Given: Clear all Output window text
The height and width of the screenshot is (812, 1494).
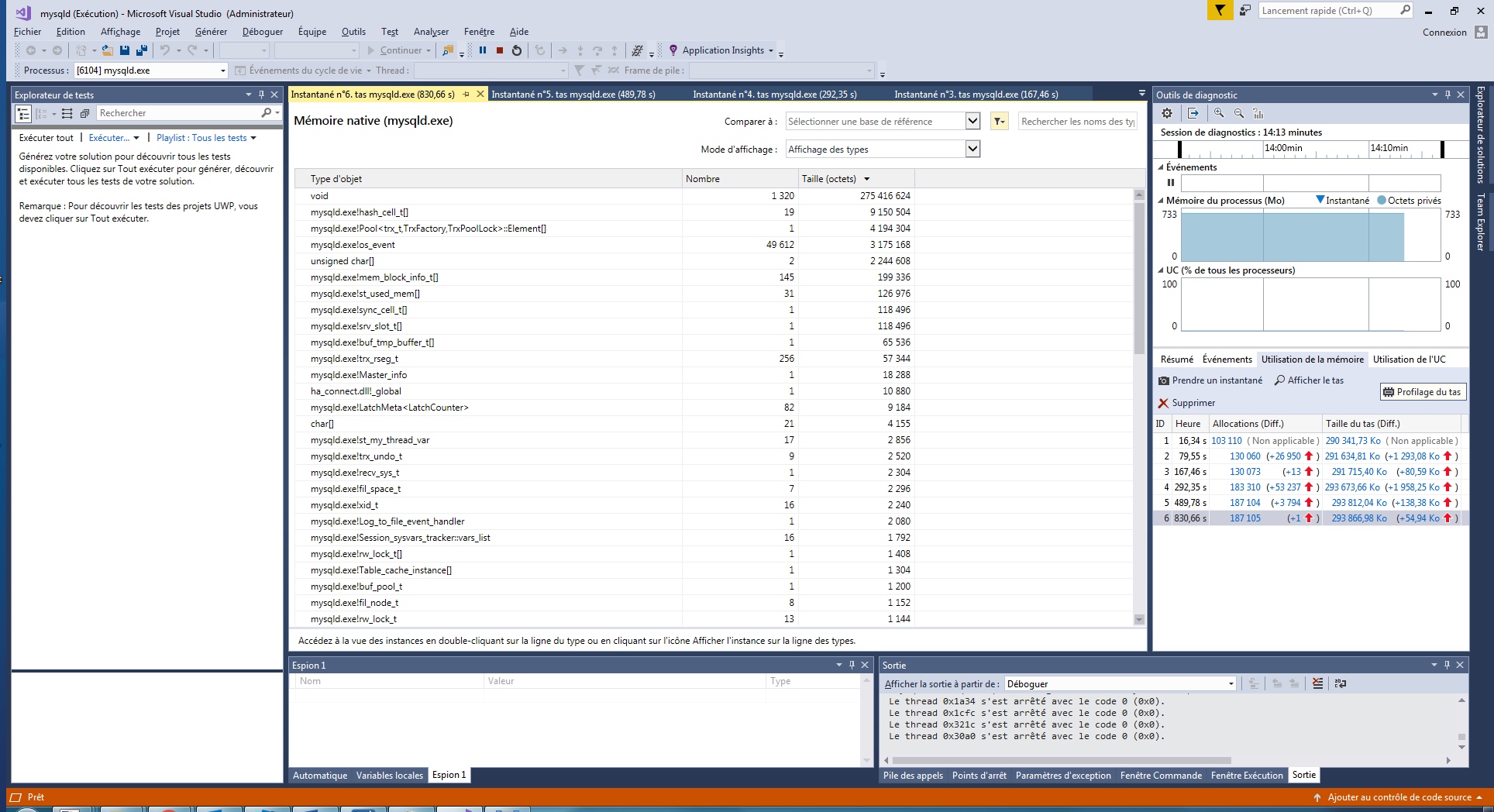Looking at the screenshot, I should 1317,683.
